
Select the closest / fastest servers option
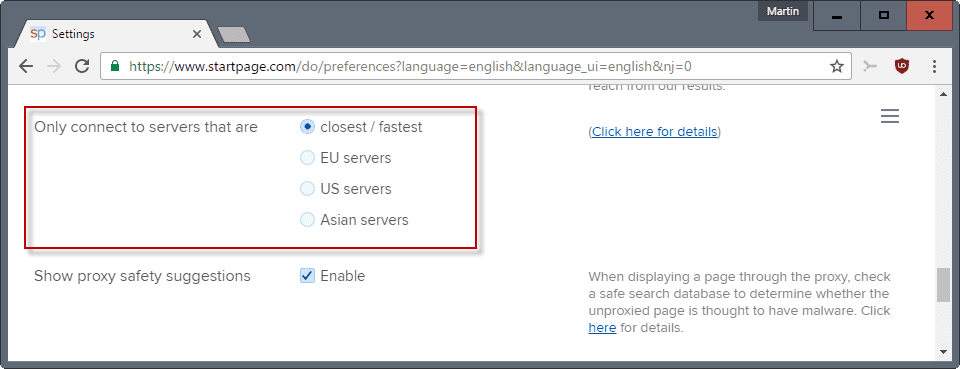point(307,127)
